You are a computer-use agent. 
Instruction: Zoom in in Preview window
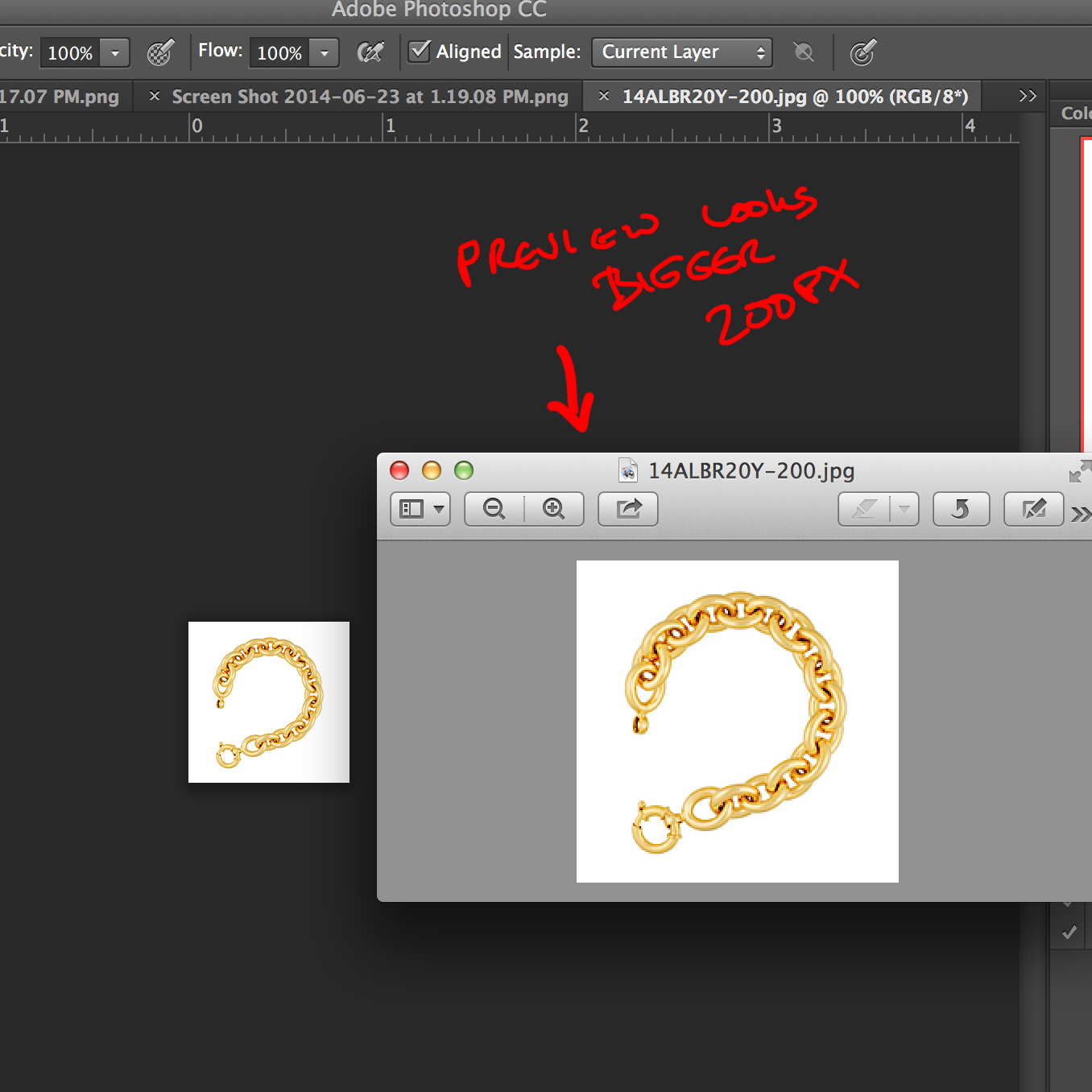(554, 509)
